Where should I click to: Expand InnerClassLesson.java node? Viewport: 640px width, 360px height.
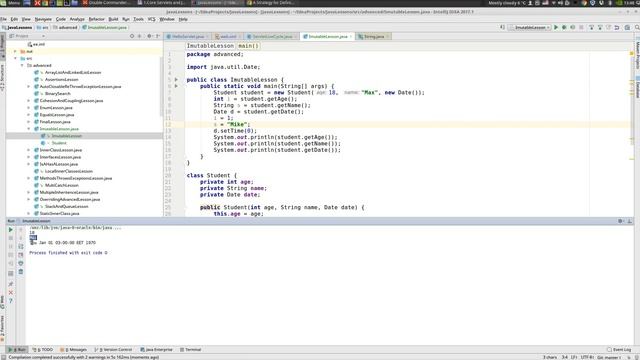[x=29, y=150]
